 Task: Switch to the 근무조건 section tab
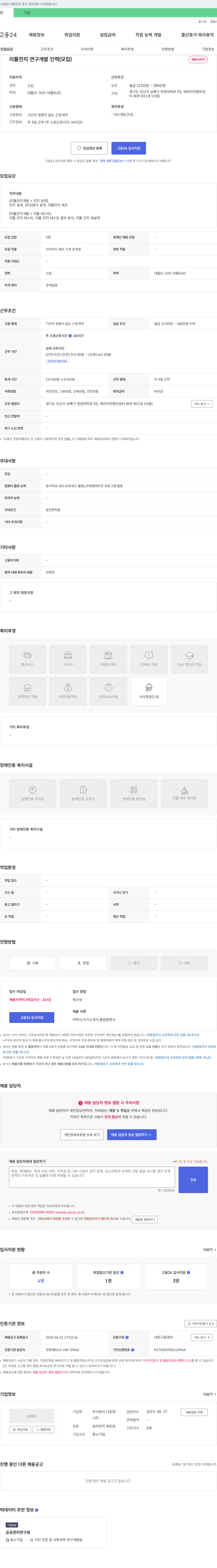(47, 49)
